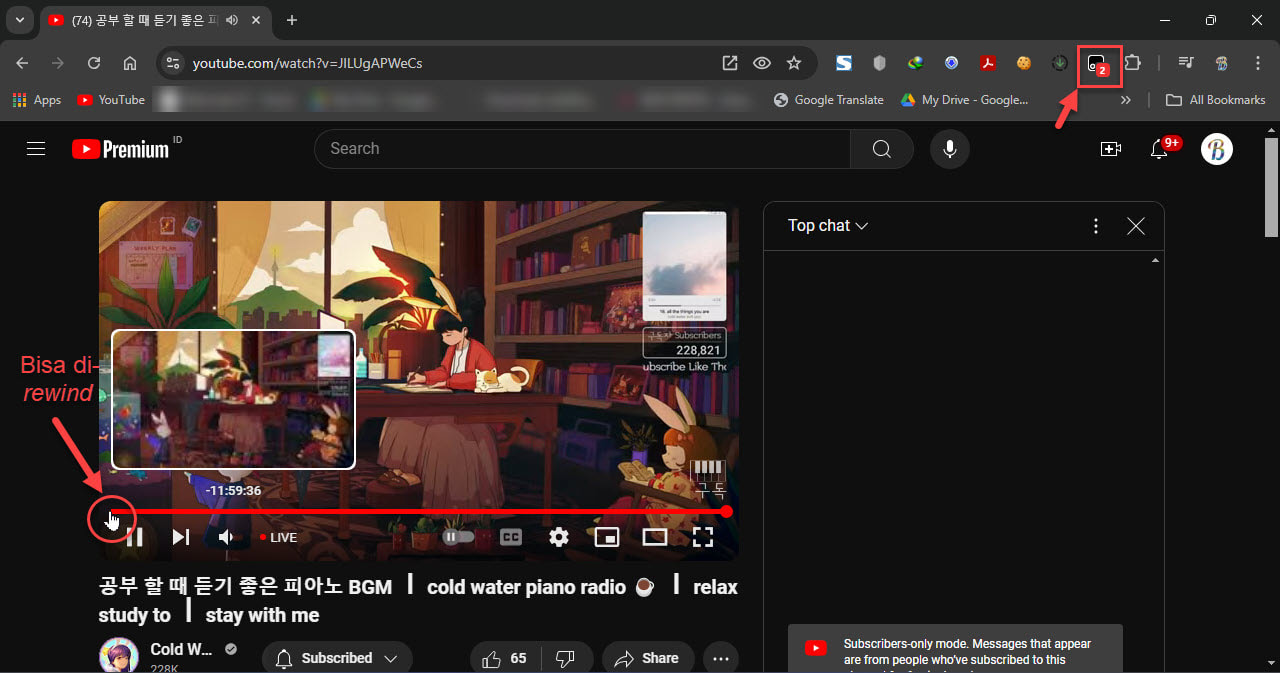Click the eye icon in the address bar
The width and height of the screenshot is (1280, 673).
(x=762, y=63)
